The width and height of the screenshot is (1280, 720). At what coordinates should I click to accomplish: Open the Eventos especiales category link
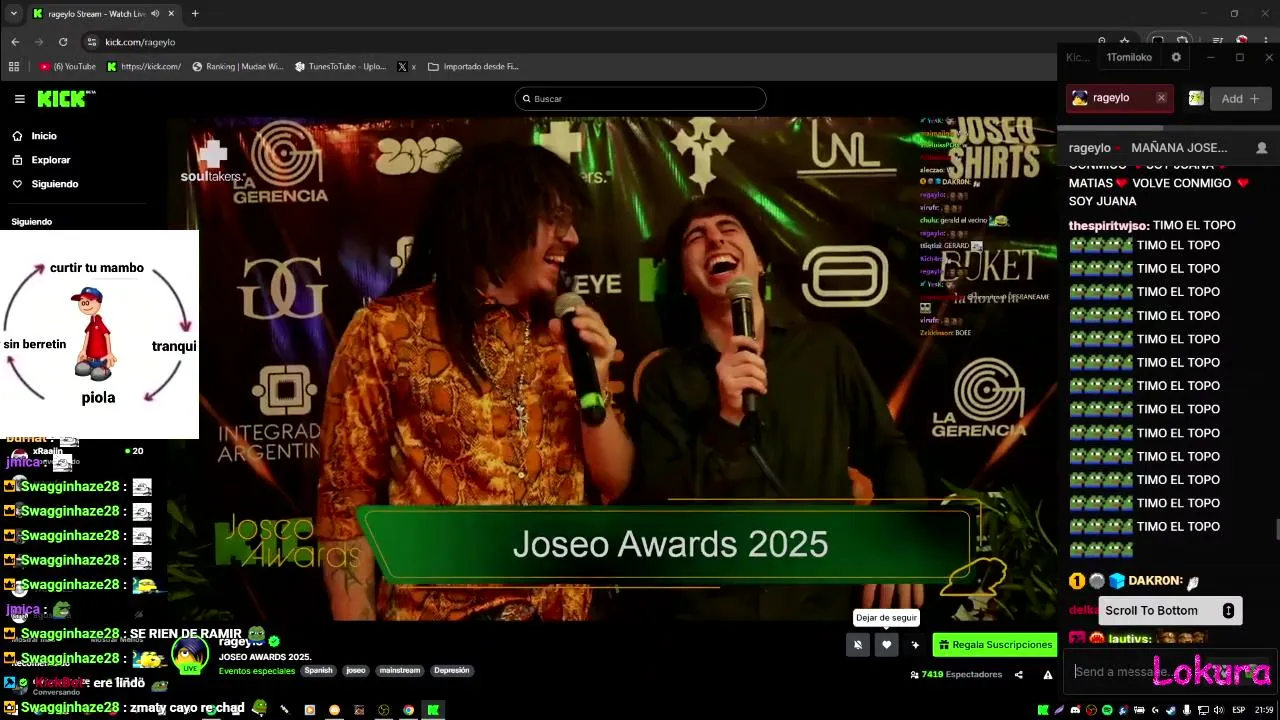(x=257, y=671)
